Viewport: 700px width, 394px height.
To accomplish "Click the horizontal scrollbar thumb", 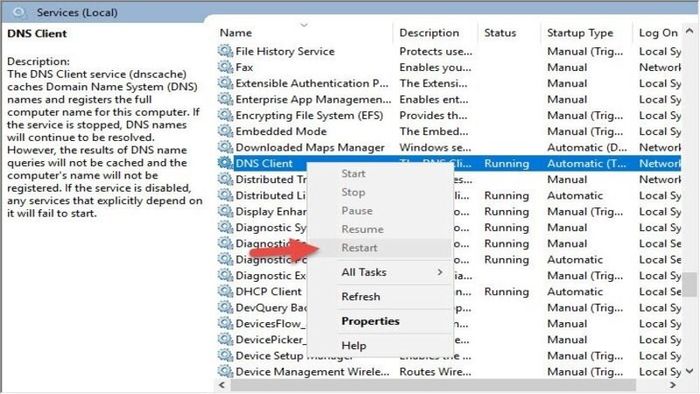I will click(433, 385).
